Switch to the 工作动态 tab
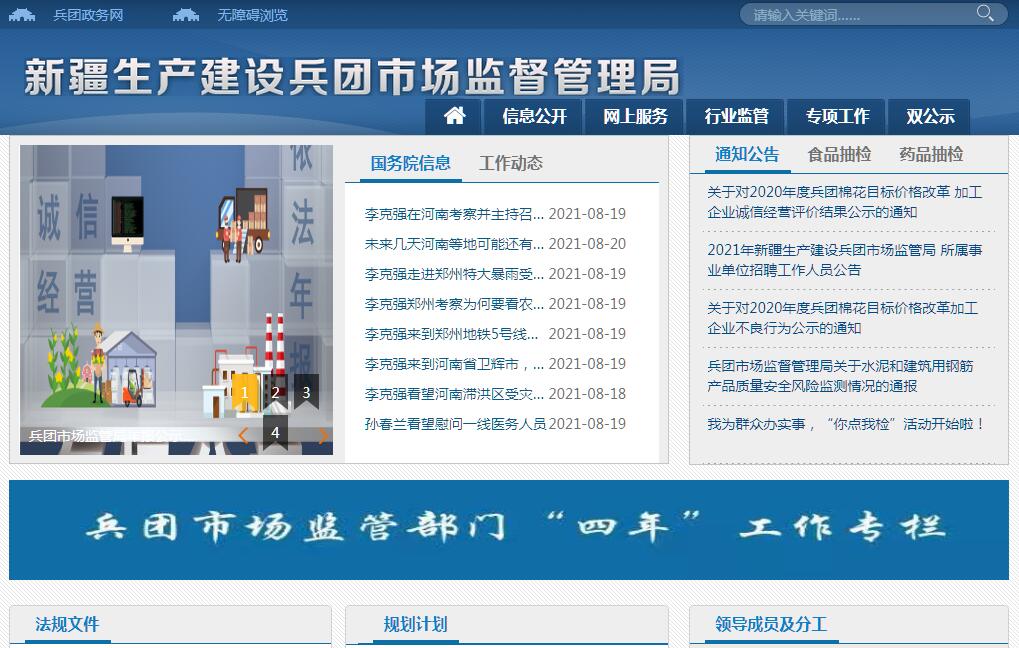The image size is (1019, 648). [x=510, y=163]
